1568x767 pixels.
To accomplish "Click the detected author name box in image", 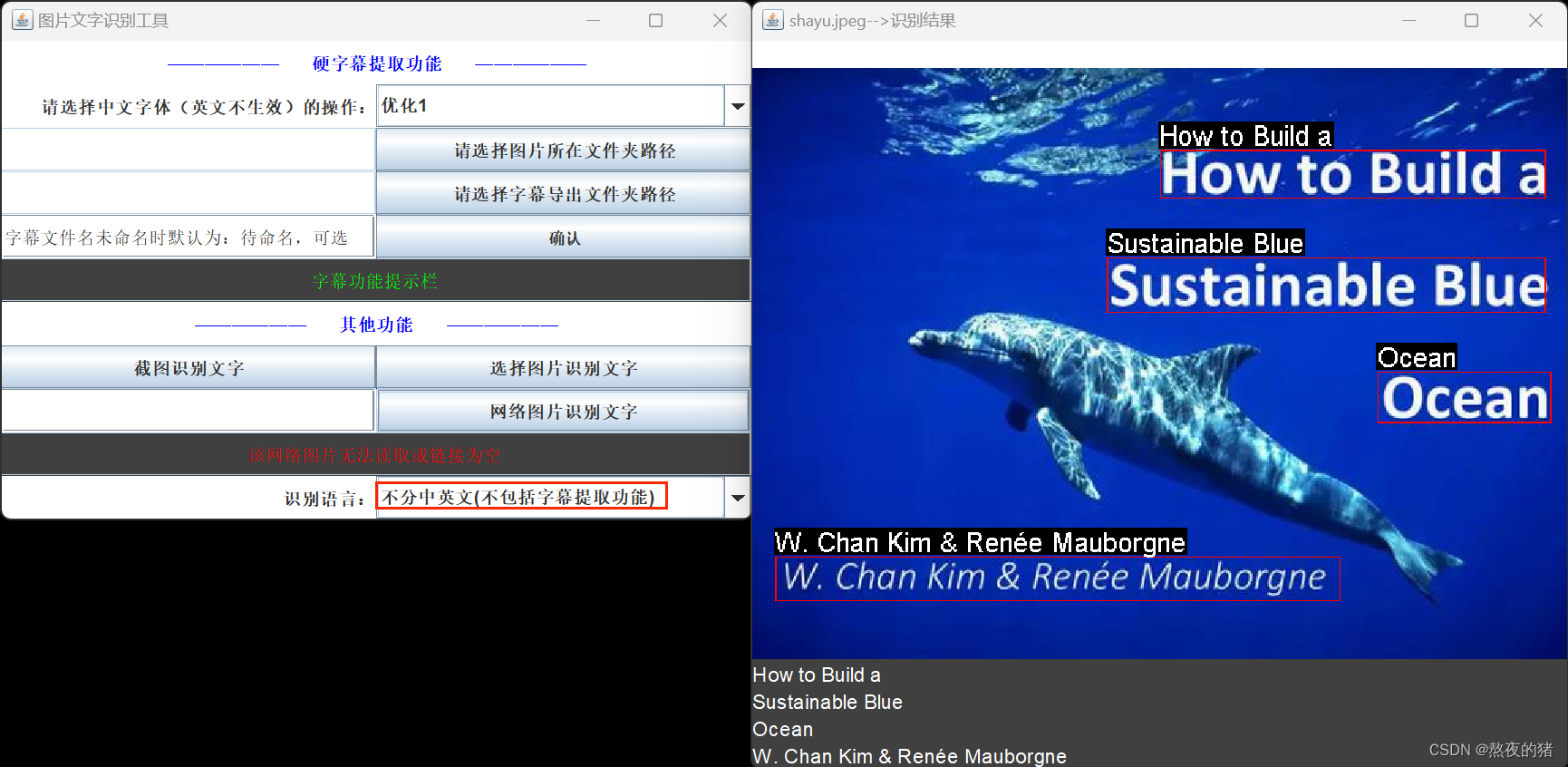I will click(1057, 578).
